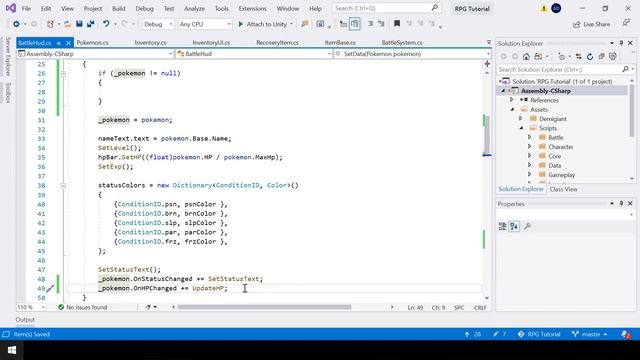Click the Navigate Backward circle icon
This screenshot has height=360, width=640.
(x=16, y=24)
